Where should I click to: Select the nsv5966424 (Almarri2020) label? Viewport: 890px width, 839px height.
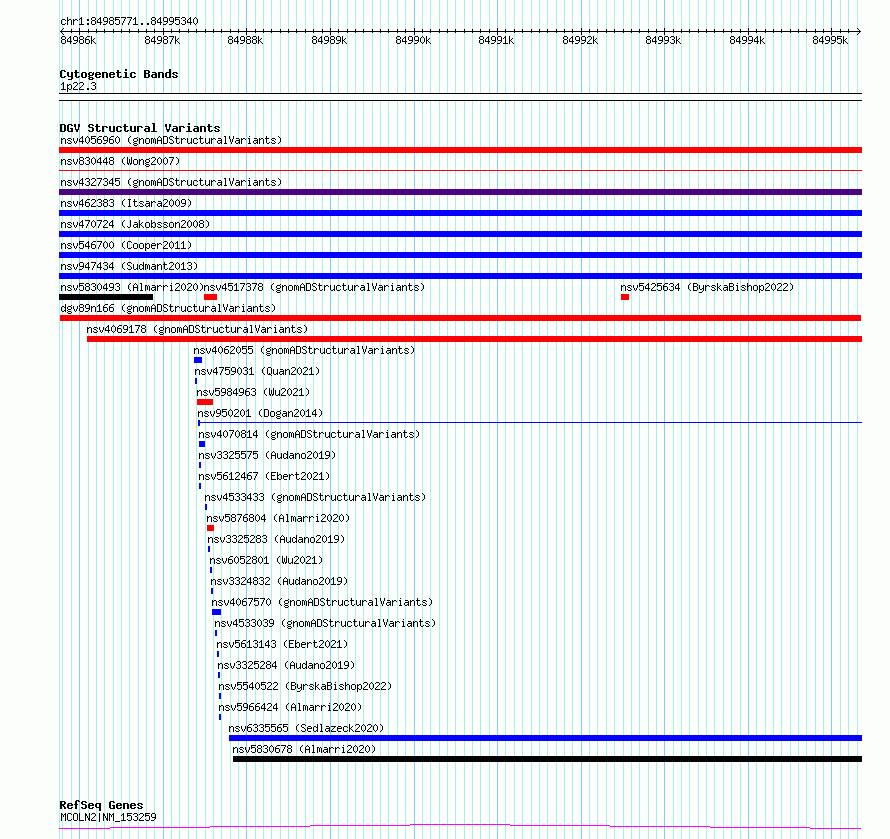tap(290, 707)
